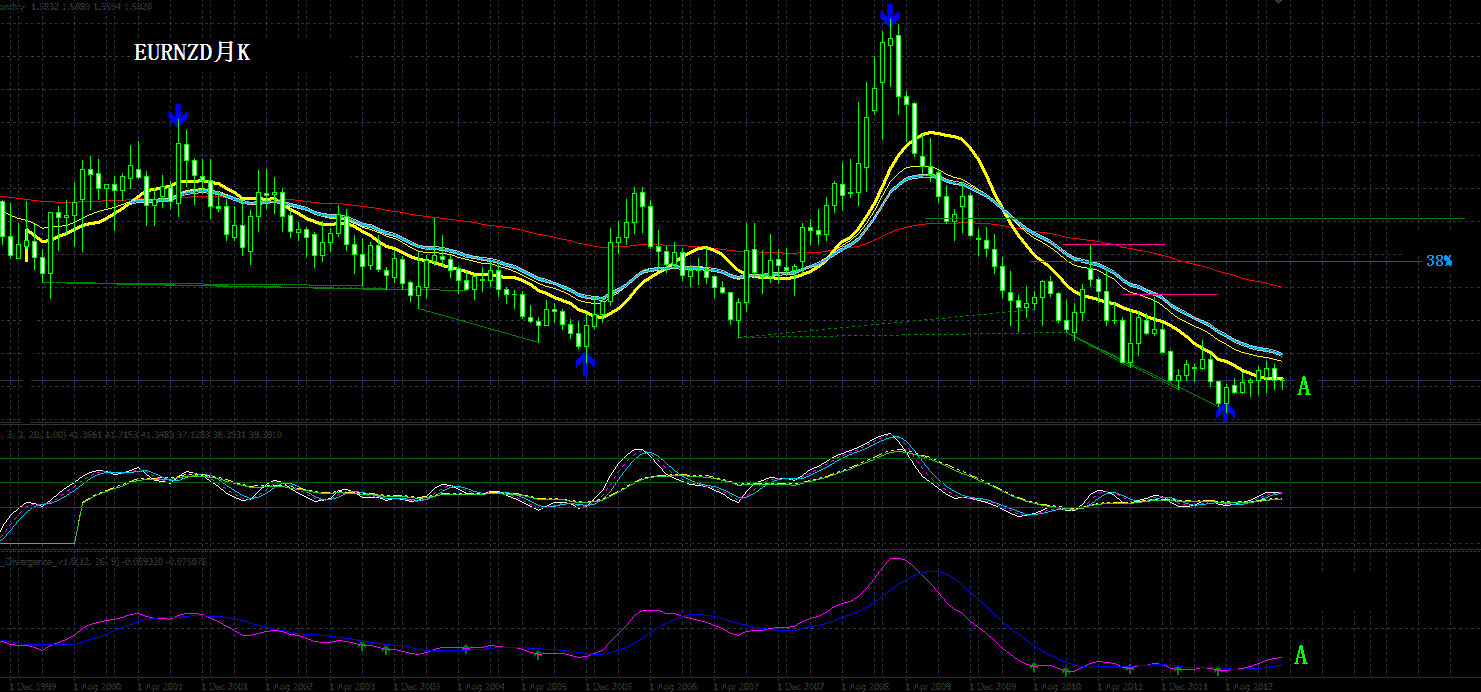Viewport: 1481px width, 692px height.
Task: Click the upper short magenta horizontal line
Action: [1125, 244]
